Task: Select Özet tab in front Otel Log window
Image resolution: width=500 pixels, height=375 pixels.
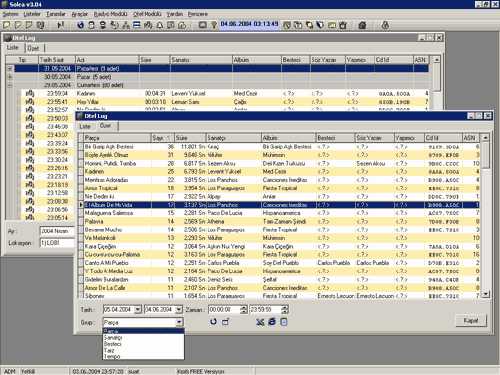Action: (x=105, y=126)
